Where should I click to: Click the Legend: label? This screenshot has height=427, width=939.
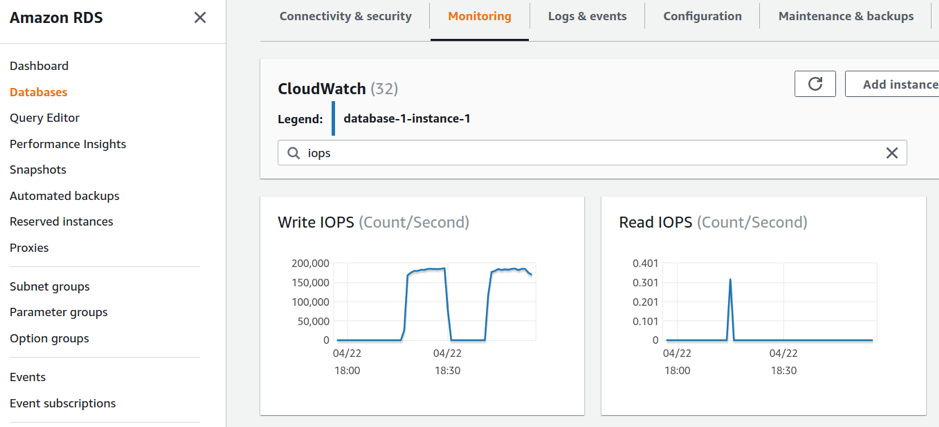[301, 119]
